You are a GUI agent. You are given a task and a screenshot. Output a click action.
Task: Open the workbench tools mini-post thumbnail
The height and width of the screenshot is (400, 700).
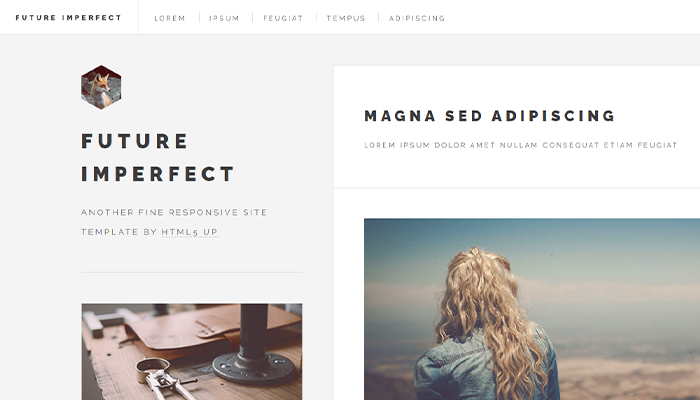[x=192, y=352]
